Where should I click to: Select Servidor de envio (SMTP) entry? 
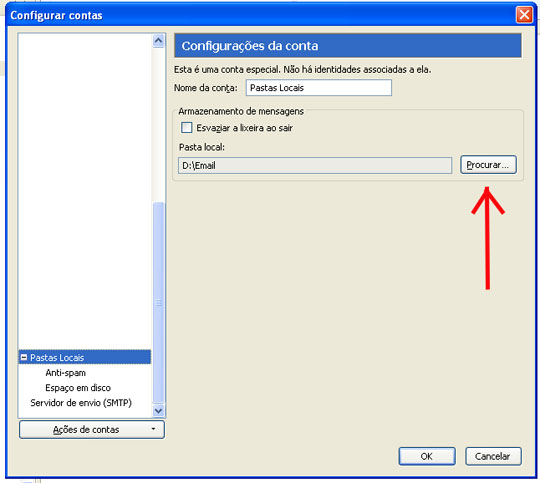click(x=81, y=403)
